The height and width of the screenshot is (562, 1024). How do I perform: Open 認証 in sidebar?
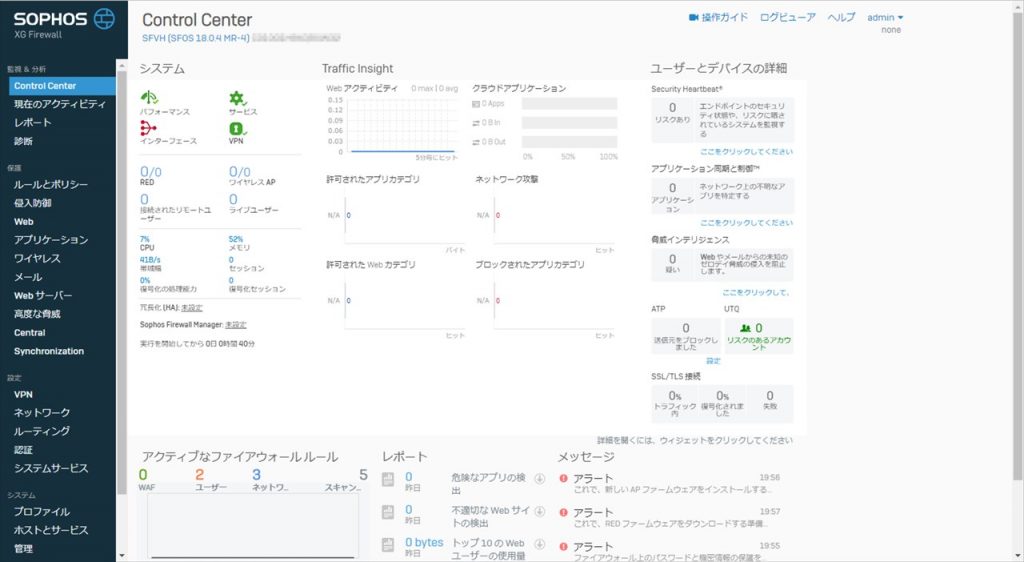click(x=23, y=450)
